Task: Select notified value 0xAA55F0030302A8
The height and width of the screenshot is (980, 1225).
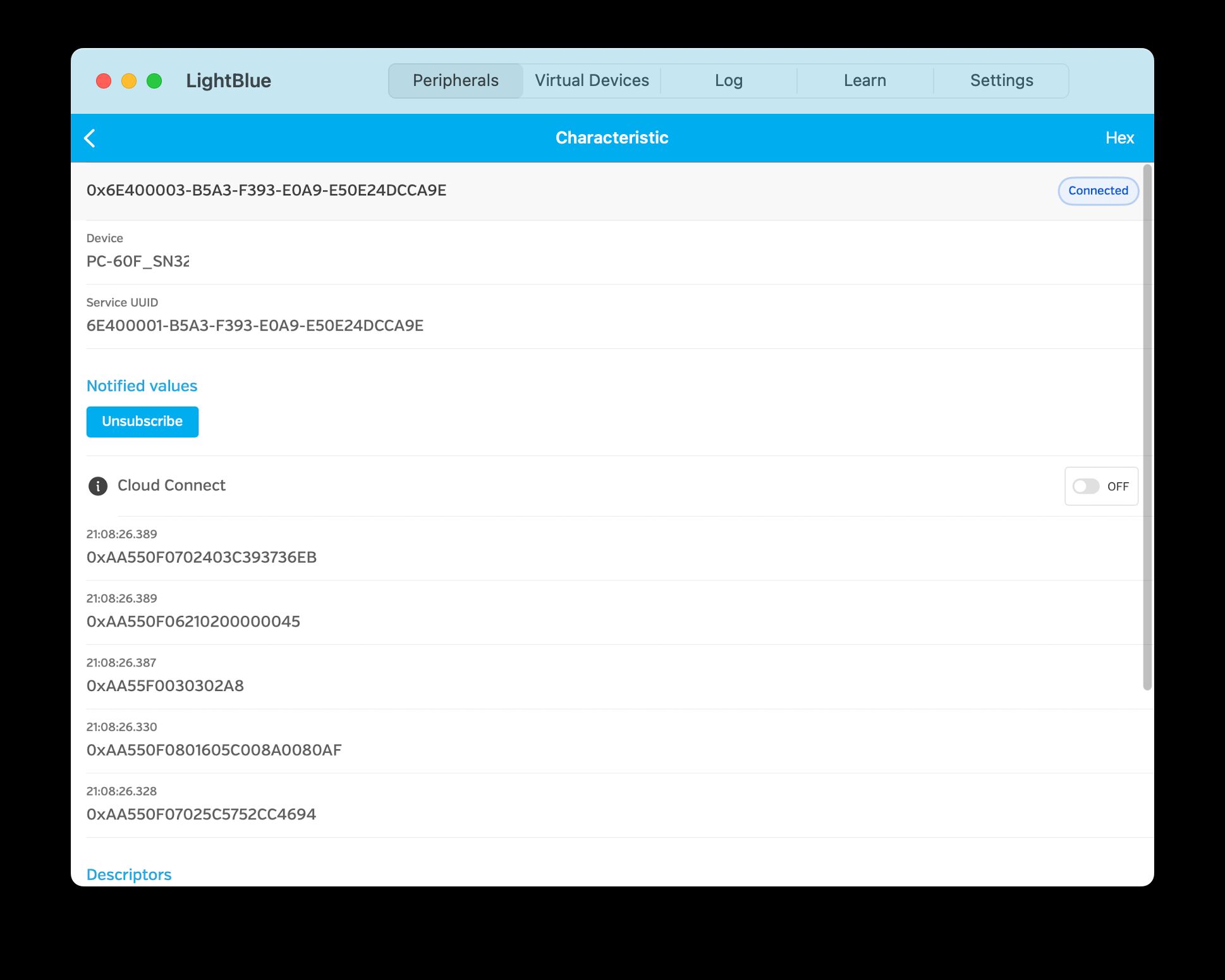Action: click(x=165, y=686)
